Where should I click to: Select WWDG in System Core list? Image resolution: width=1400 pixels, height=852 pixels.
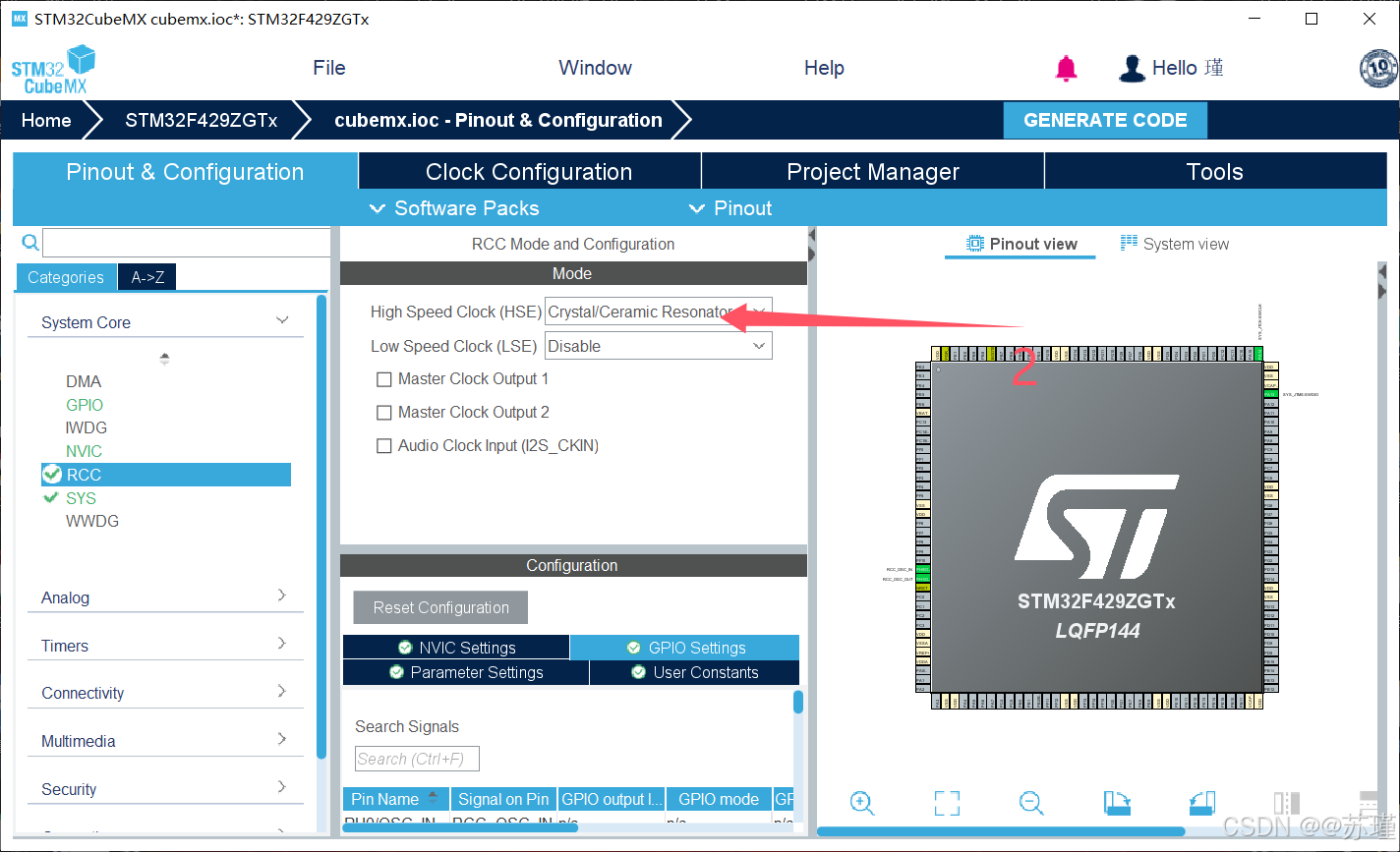[92, 521]
